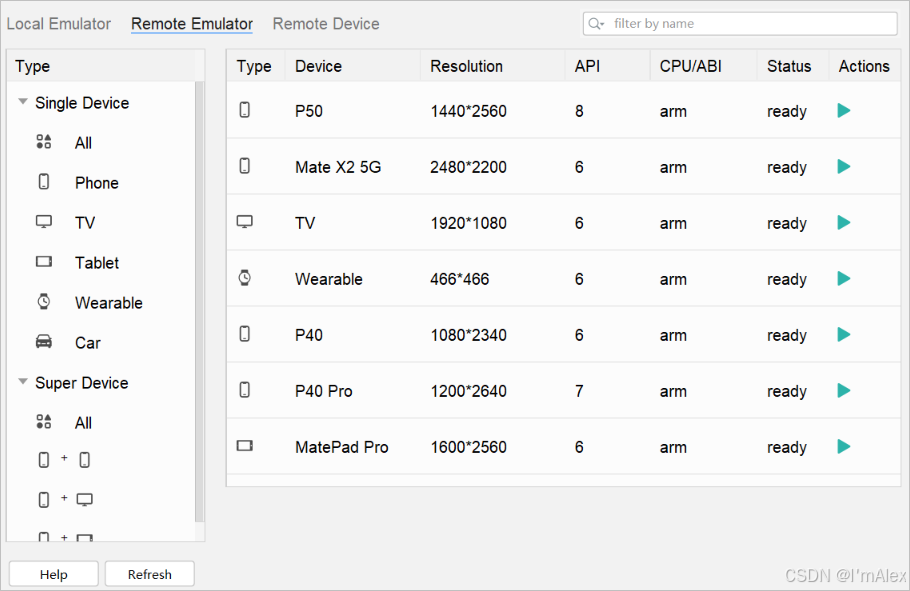Viewport: 910px width, 591px height.
Task: Click resolution 1200*2640 cell
Action: point(468,391)
